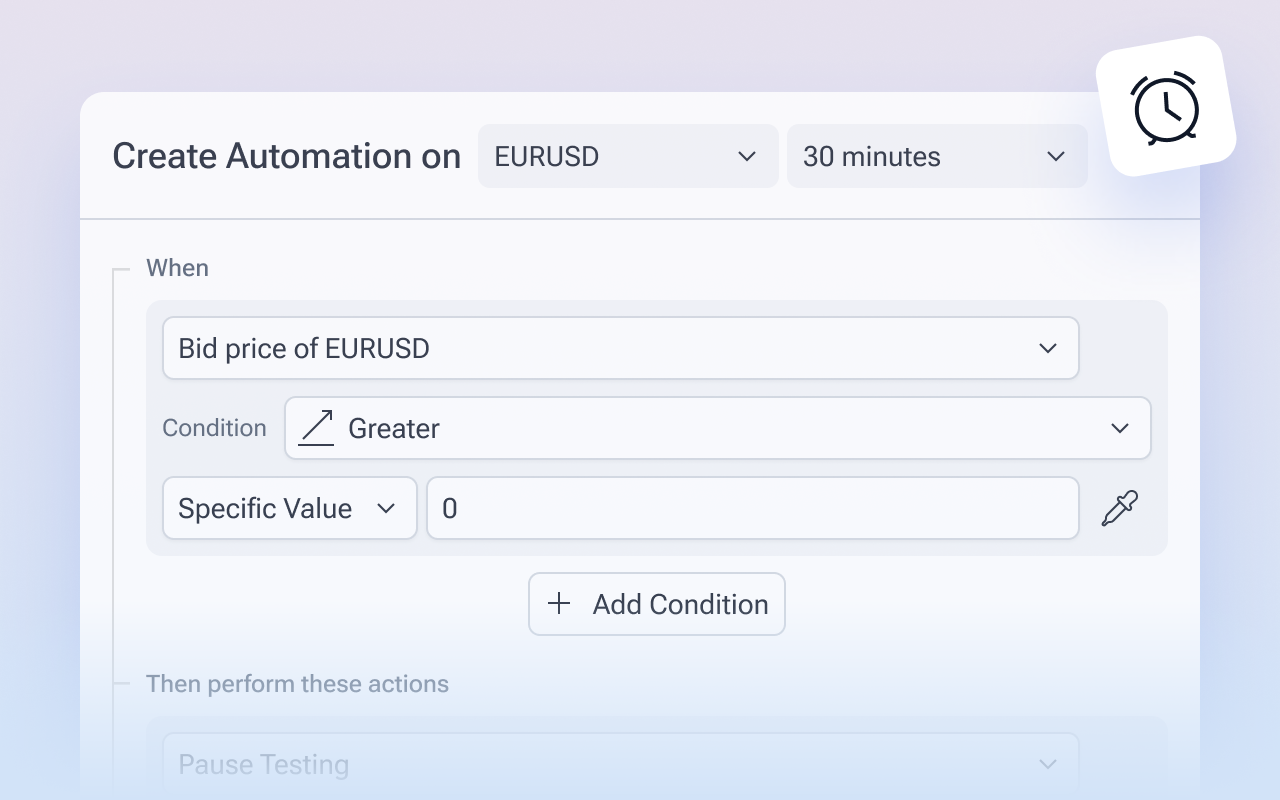The image size is (1280, 800).
Task: Click the eyedropper value picker icon
Action: [x=1119, y=508]
